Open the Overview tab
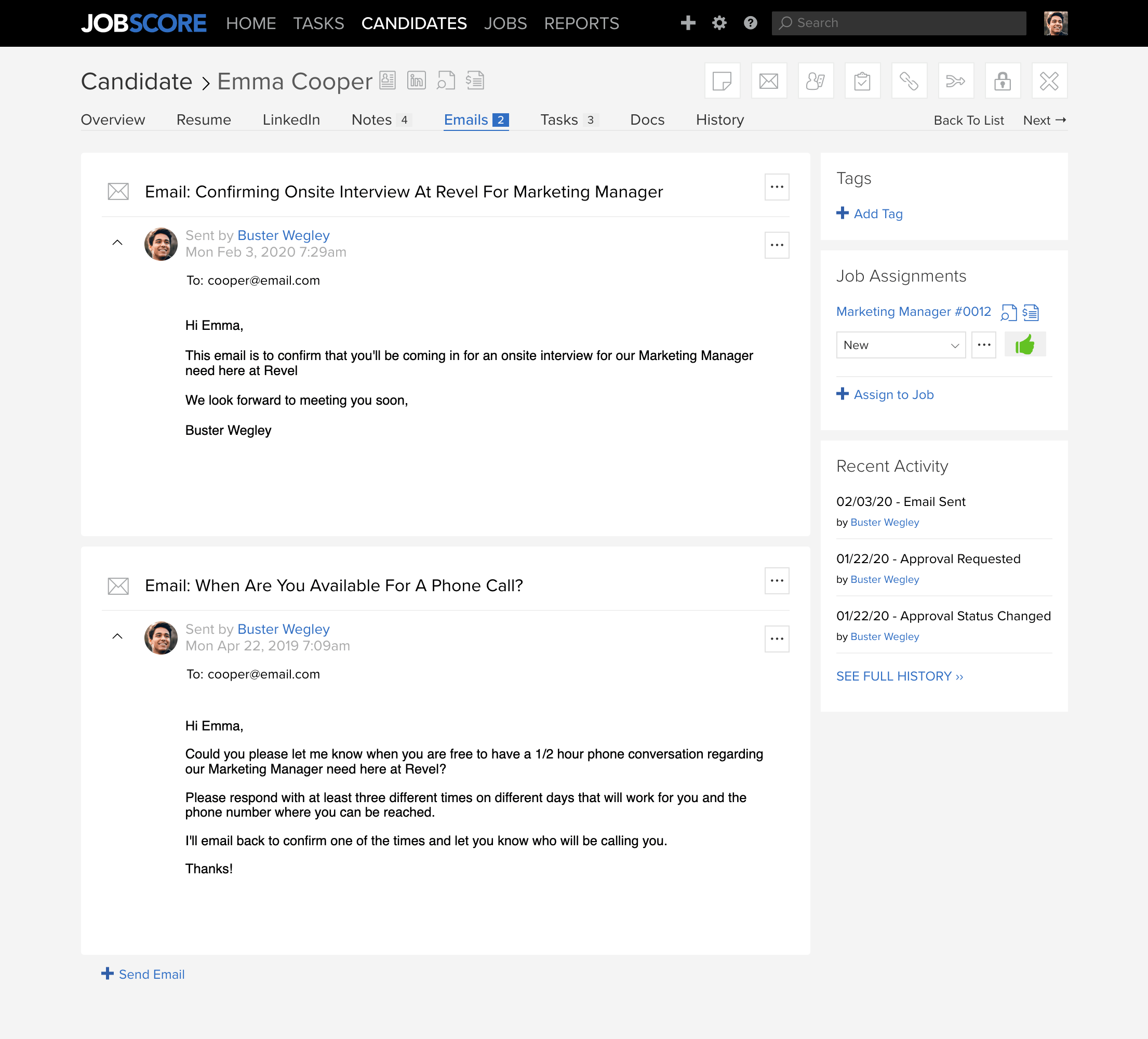This screenshot has height=1039, width=1148. tap(113, 119)
